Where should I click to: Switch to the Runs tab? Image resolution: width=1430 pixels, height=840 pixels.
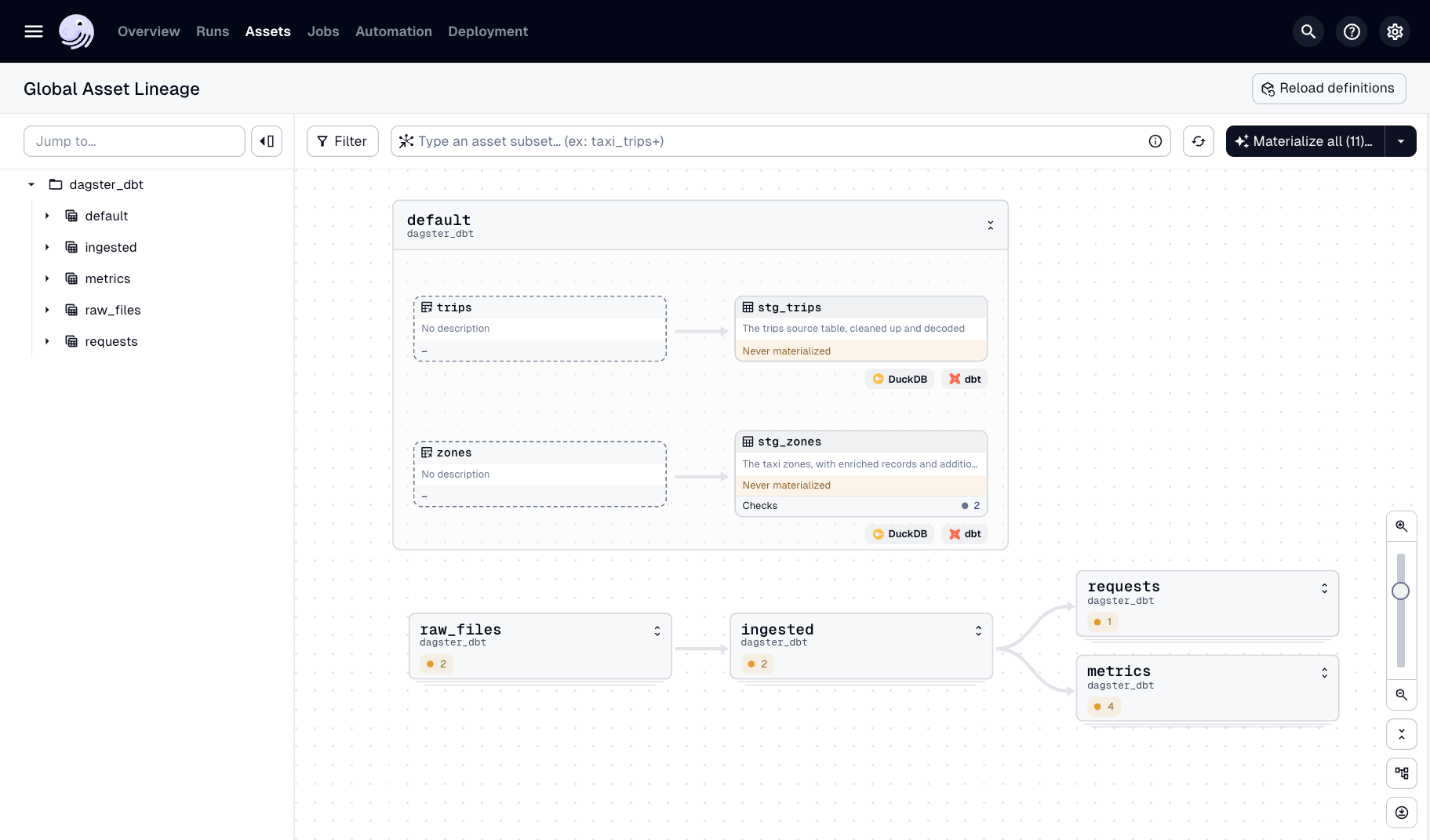point(212,31)
